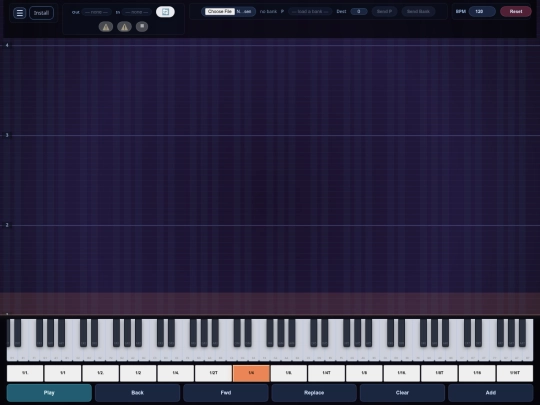Viewport: 540px width, 405px height.
Task: Click the Choose File button
Action: pyautogui.click(x=220, y=11)
